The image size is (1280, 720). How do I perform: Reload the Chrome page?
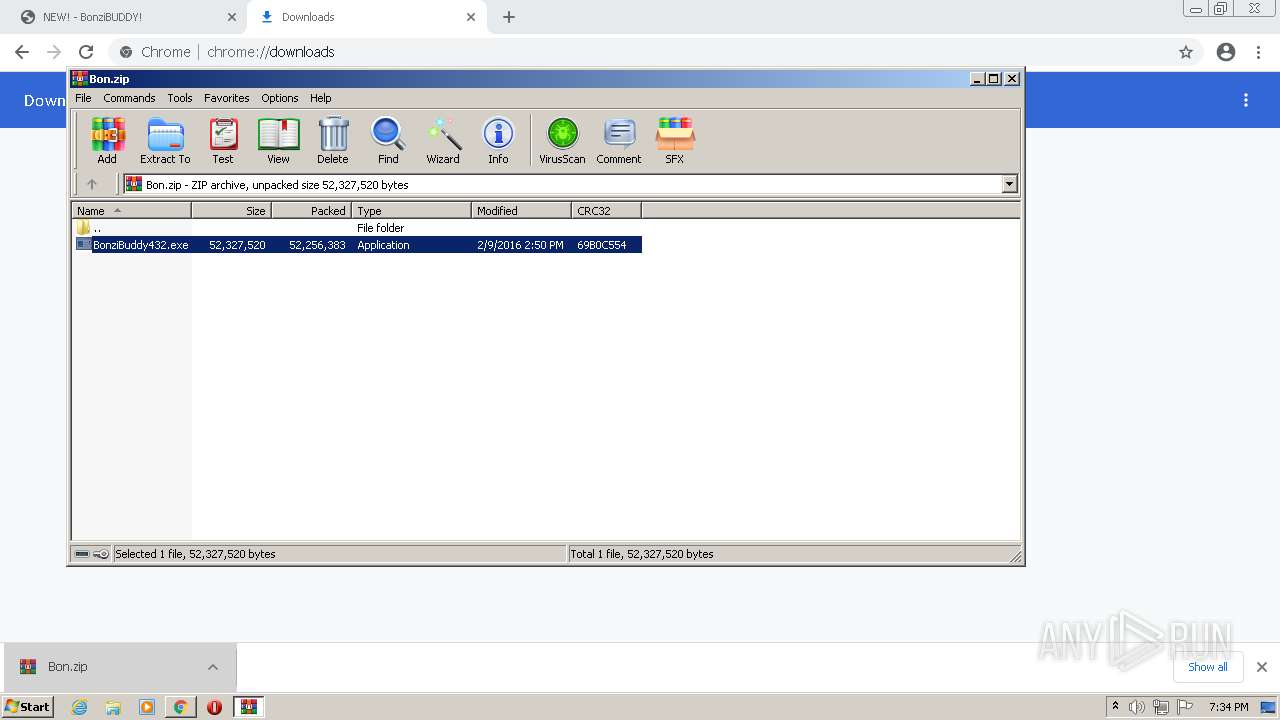click(86, 52)
